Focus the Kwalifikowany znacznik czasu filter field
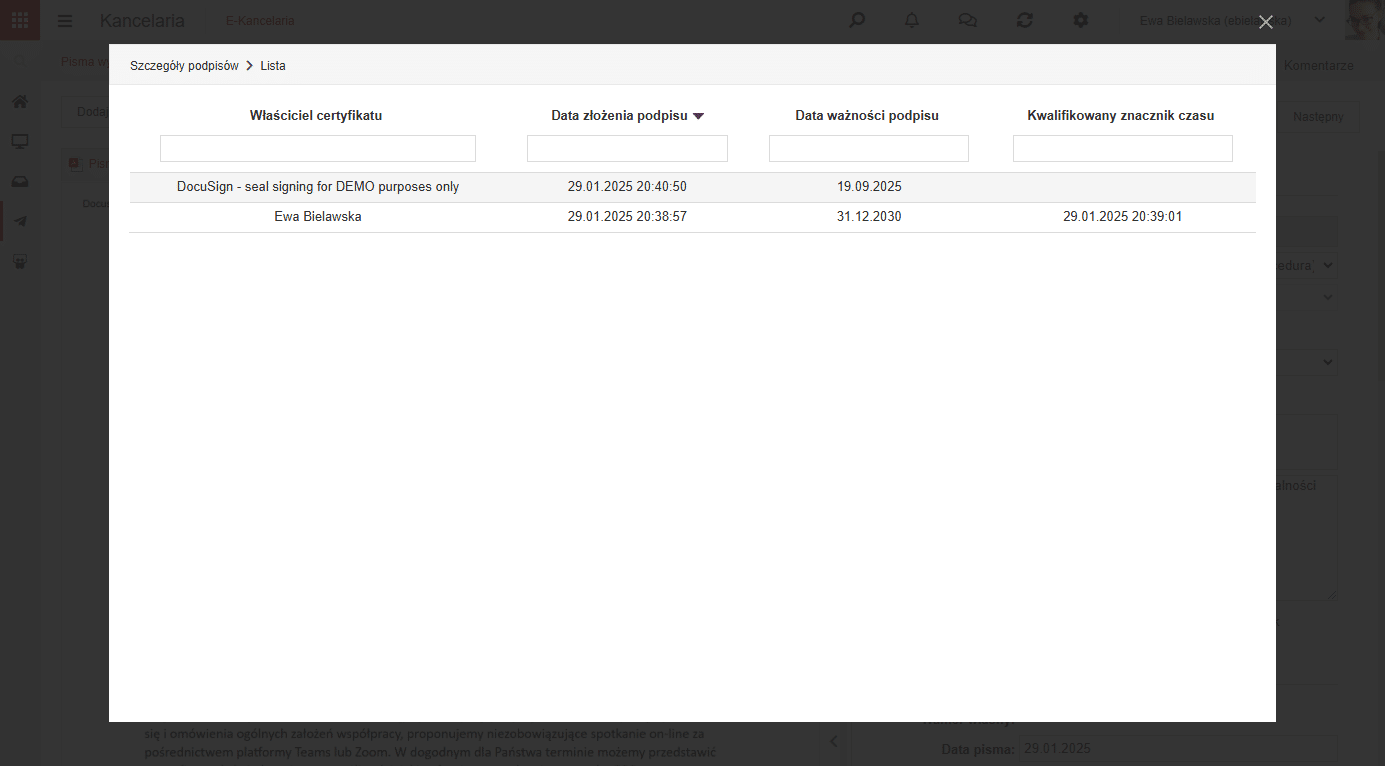The height and width of the screenshot is (766, 1385). pos(1123,149)
